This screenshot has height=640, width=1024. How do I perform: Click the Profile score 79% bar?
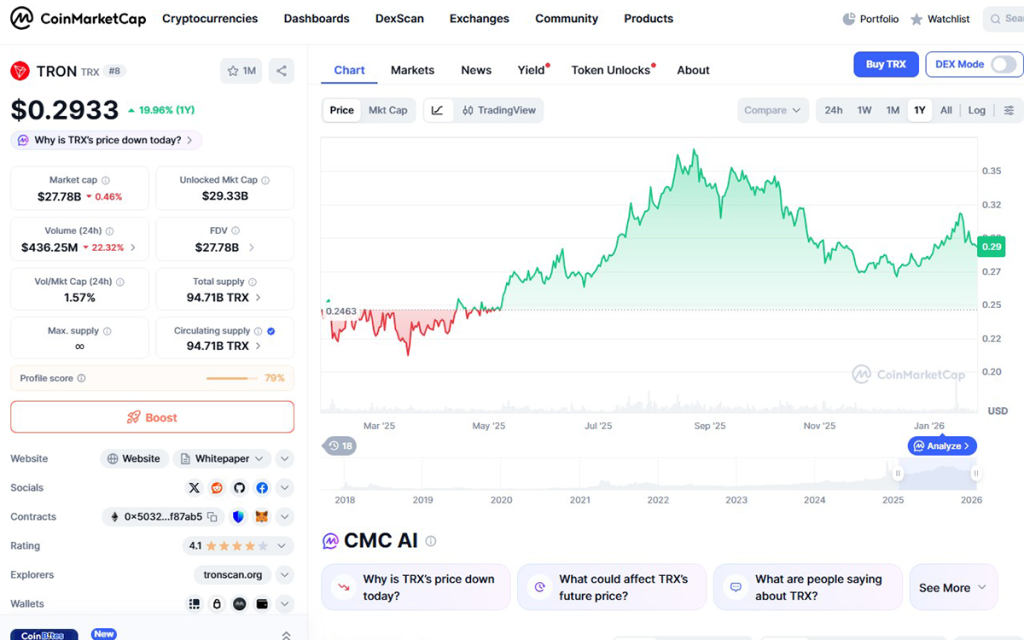click(231, 378)
